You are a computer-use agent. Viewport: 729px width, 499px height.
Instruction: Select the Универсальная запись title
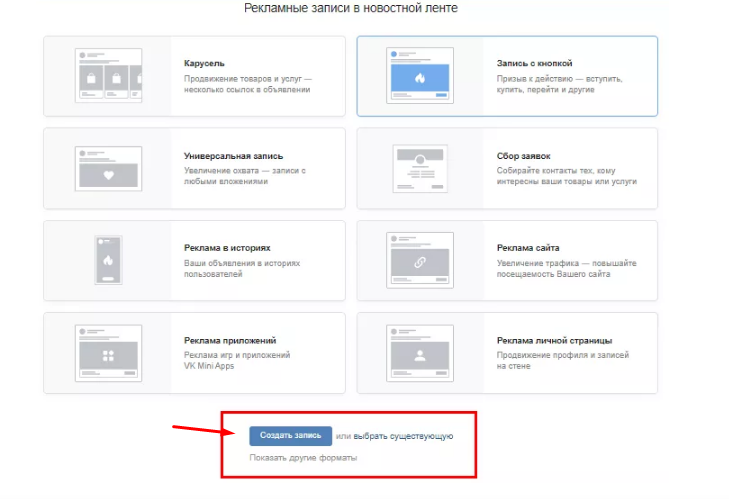pyautogui.click(x=233, y=156)
